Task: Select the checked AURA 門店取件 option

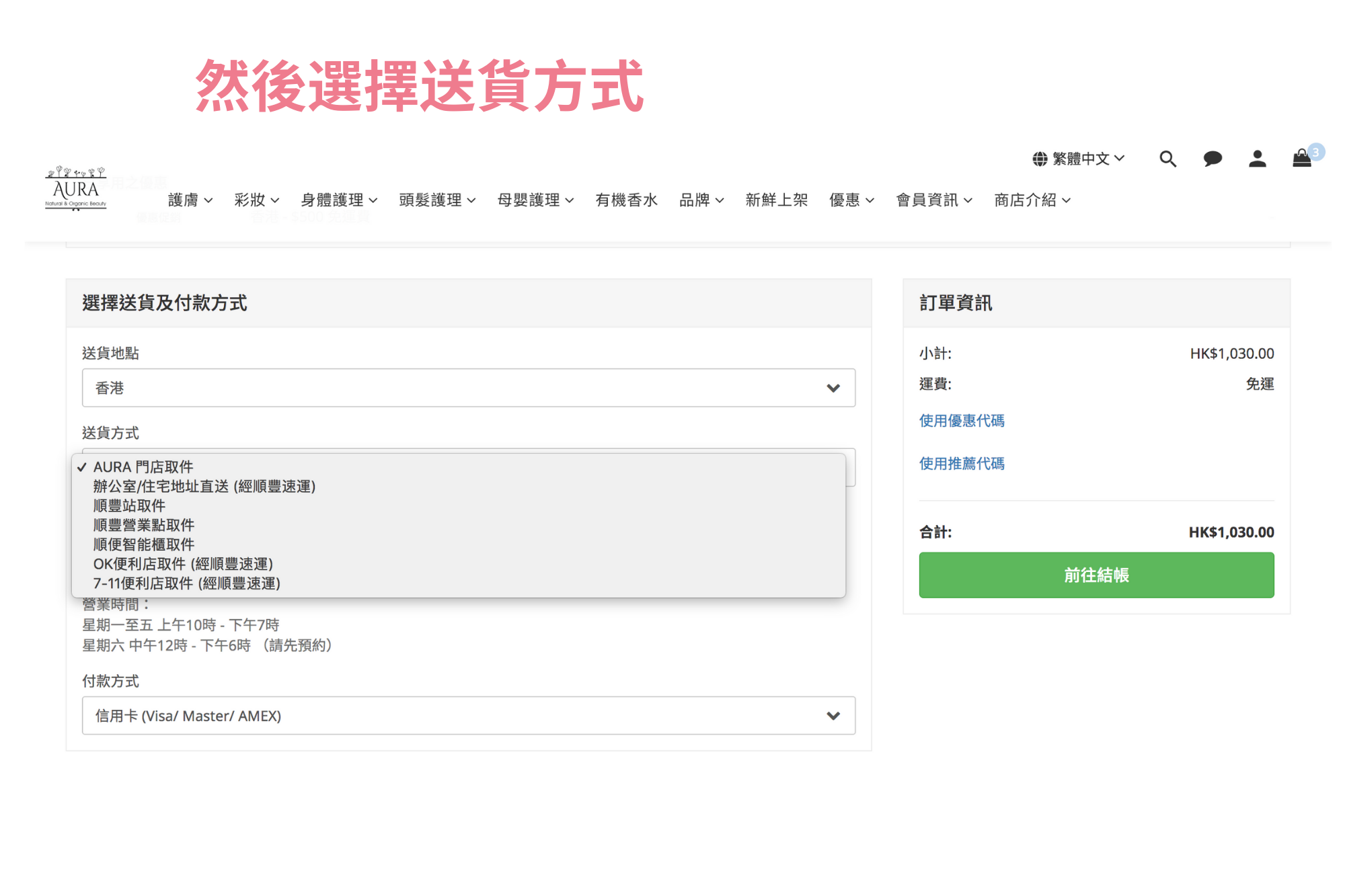Action: pos(143,466)
